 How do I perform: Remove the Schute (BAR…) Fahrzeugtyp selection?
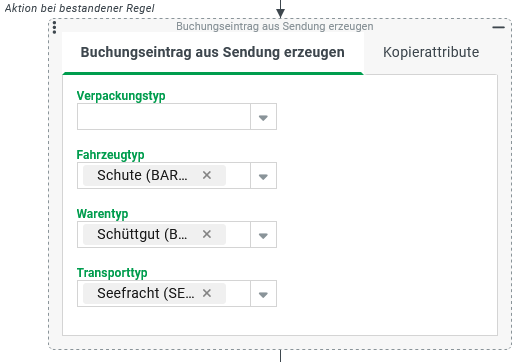207,175
